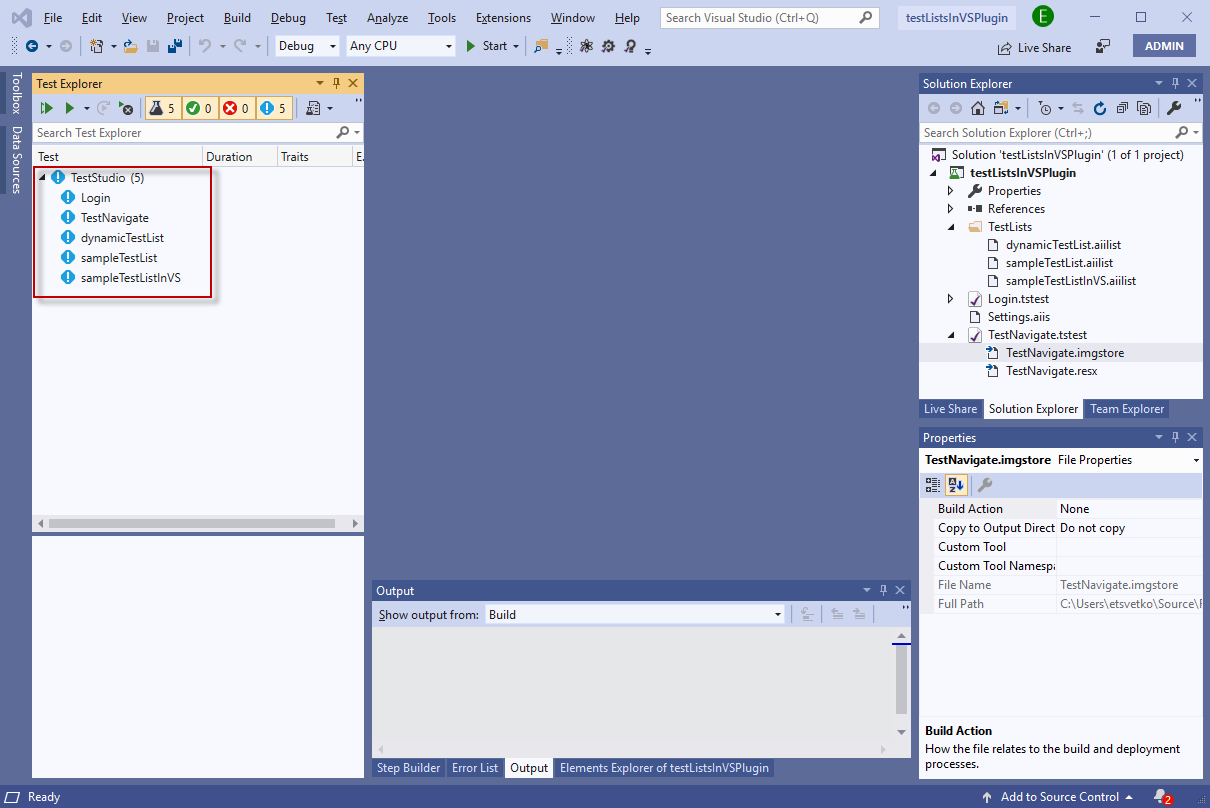
Task: Click the Home icon in Solution Explorer
Action: coord(978,108)
